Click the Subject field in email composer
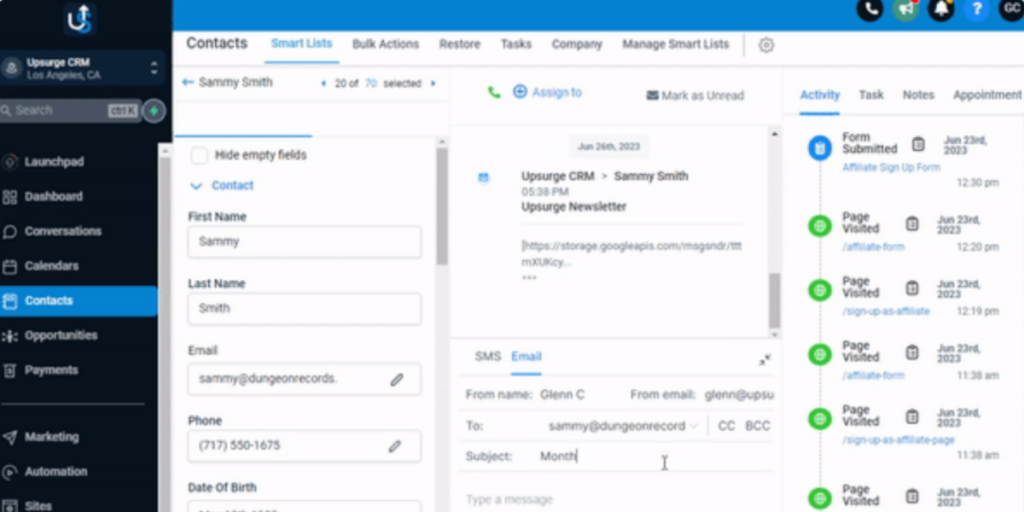This screenshot has height=512, width=1024. (x=656, y=456)
